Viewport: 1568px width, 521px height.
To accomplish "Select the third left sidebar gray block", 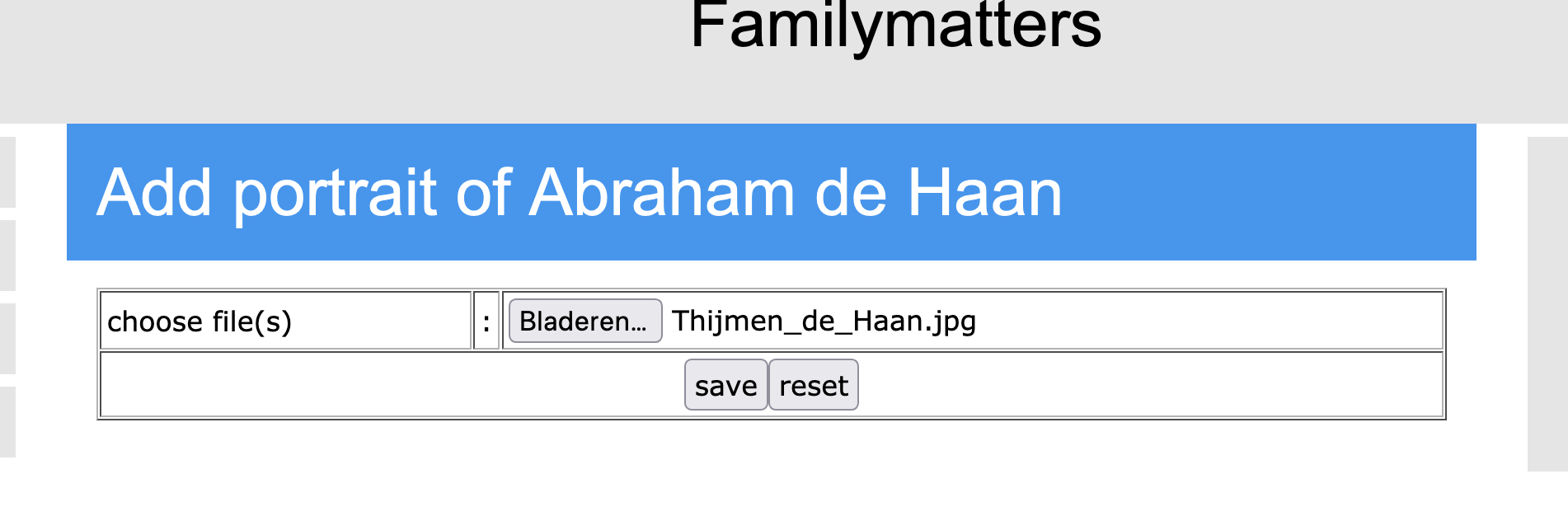I will pyautogui.click(x=7, y=339).
